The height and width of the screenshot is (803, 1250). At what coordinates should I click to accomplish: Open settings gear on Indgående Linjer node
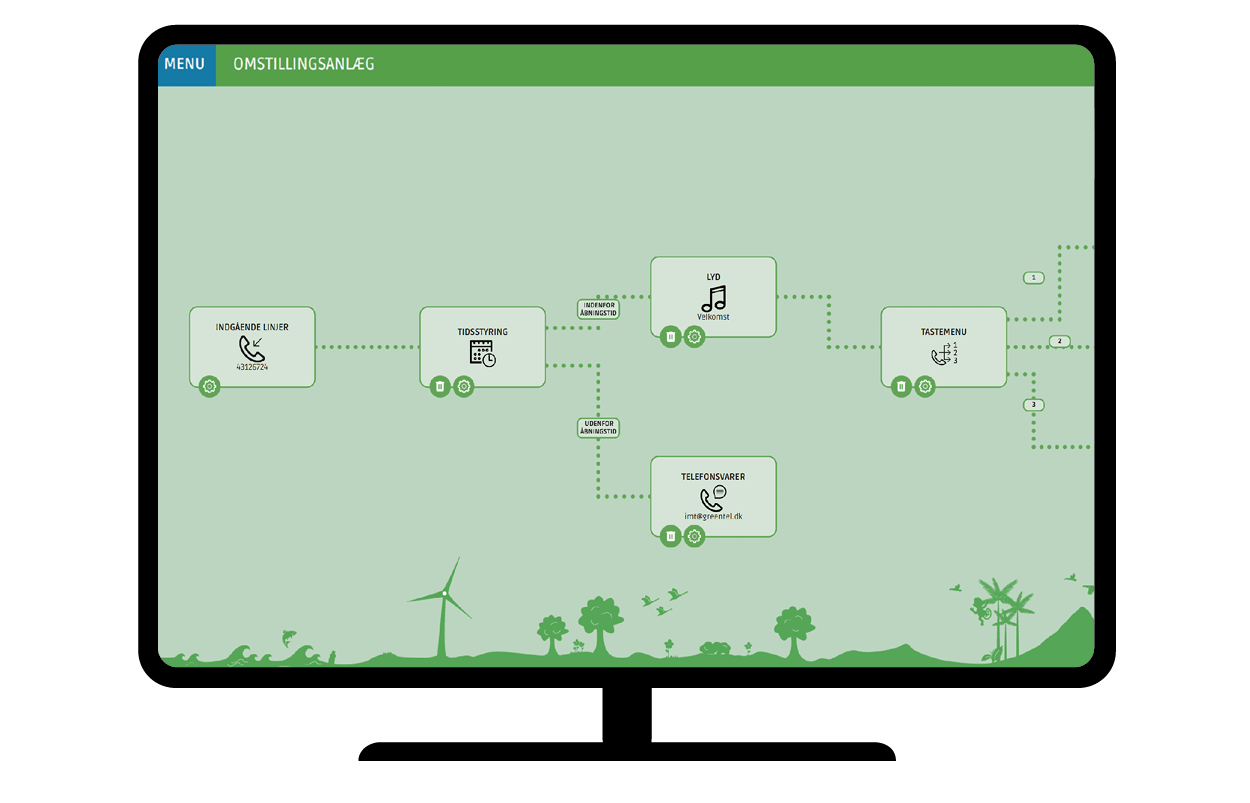click(209, 386)
